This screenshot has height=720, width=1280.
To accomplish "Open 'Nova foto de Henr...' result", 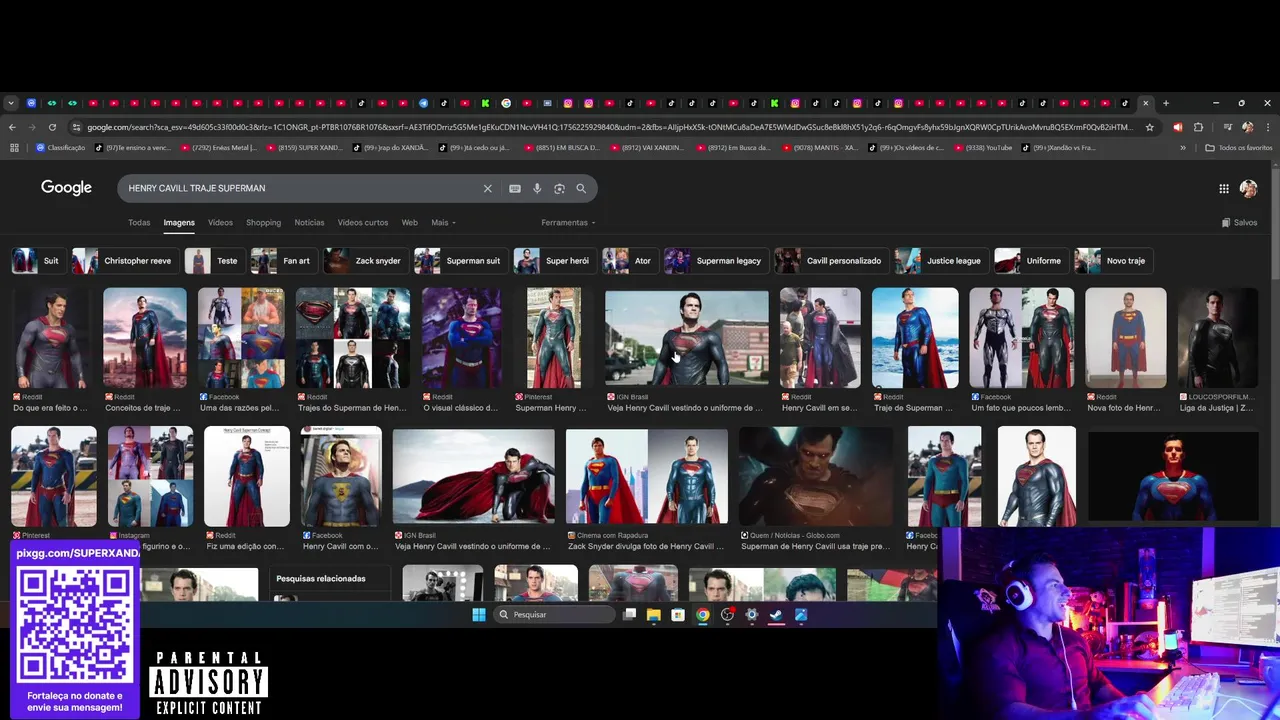I will tap(1126, 338).
